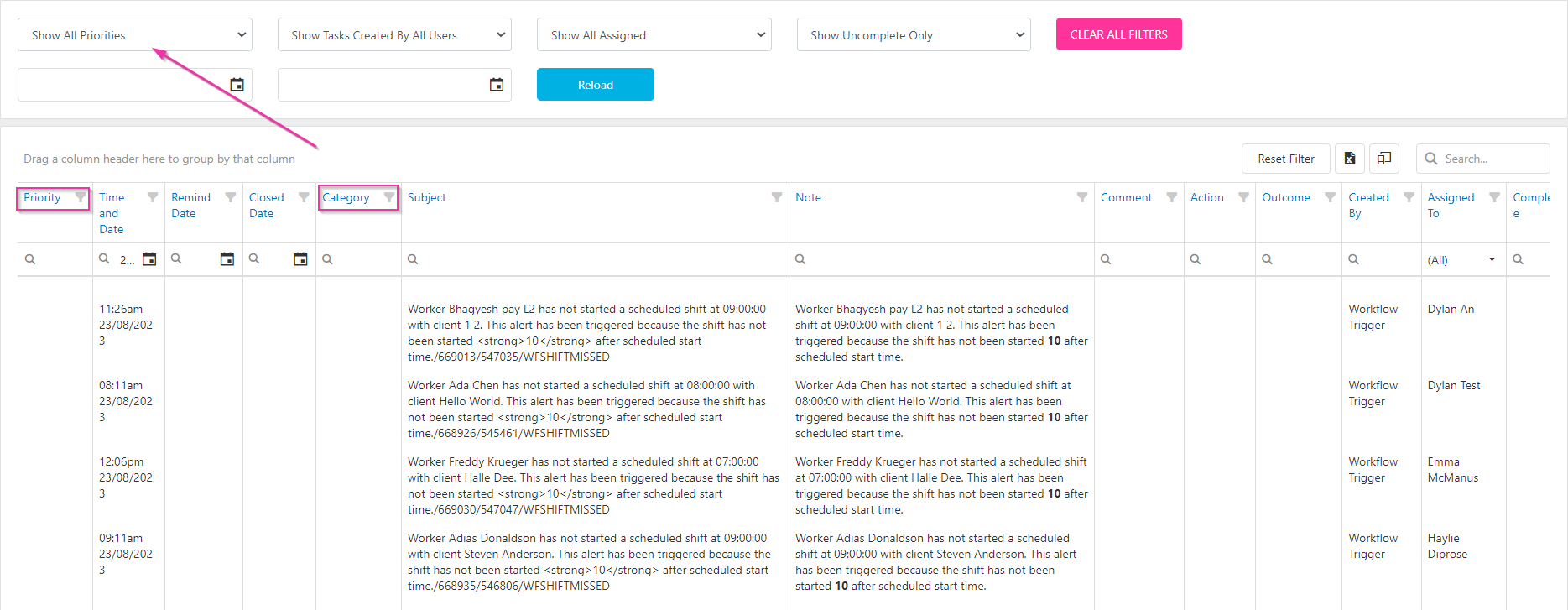The height and width of the screenshot is (610, 1568).
Task: Click the 12:06pm 23/08/2023 time cell
Action: coord(126,477)
